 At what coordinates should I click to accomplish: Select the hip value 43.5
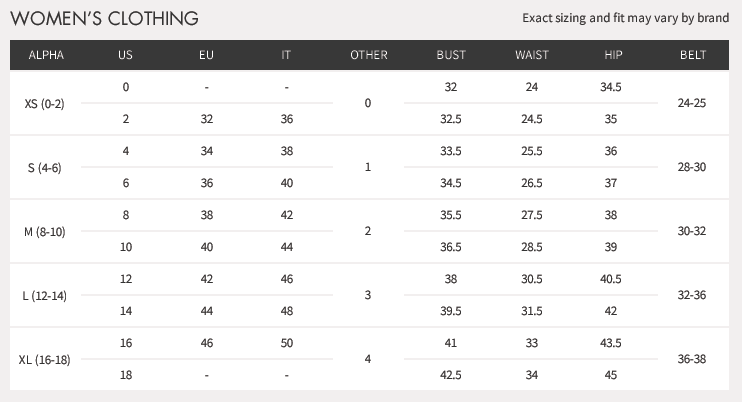pyautogui.click(x=610, y=343)
